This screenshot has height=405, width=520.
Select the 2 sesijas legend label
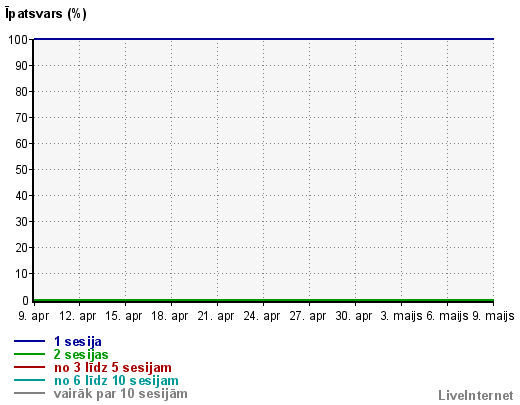click(81, 354)
